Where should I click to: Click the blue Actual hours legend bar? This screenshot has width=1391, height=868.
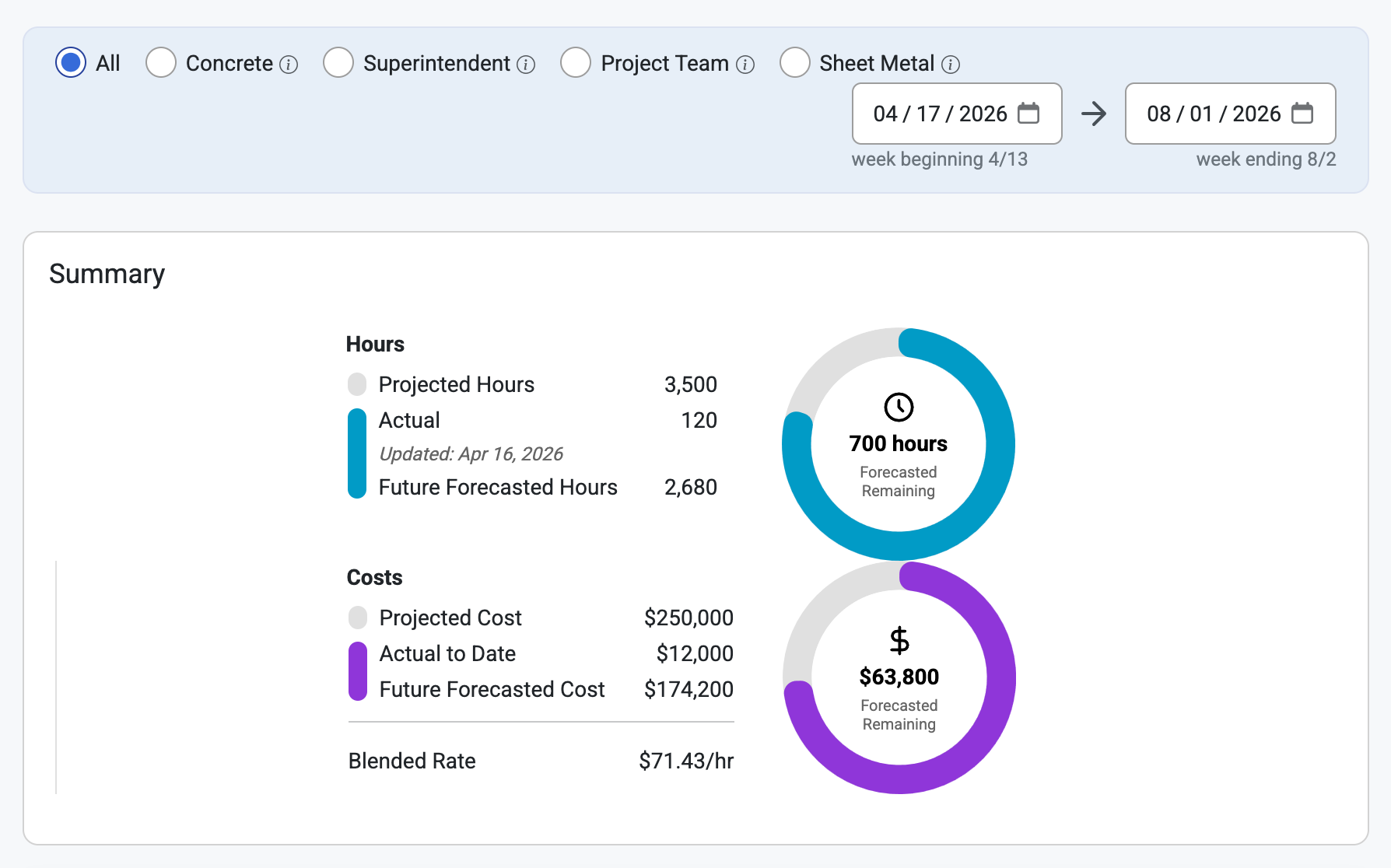pyautogui.click(x=357, y=453)
